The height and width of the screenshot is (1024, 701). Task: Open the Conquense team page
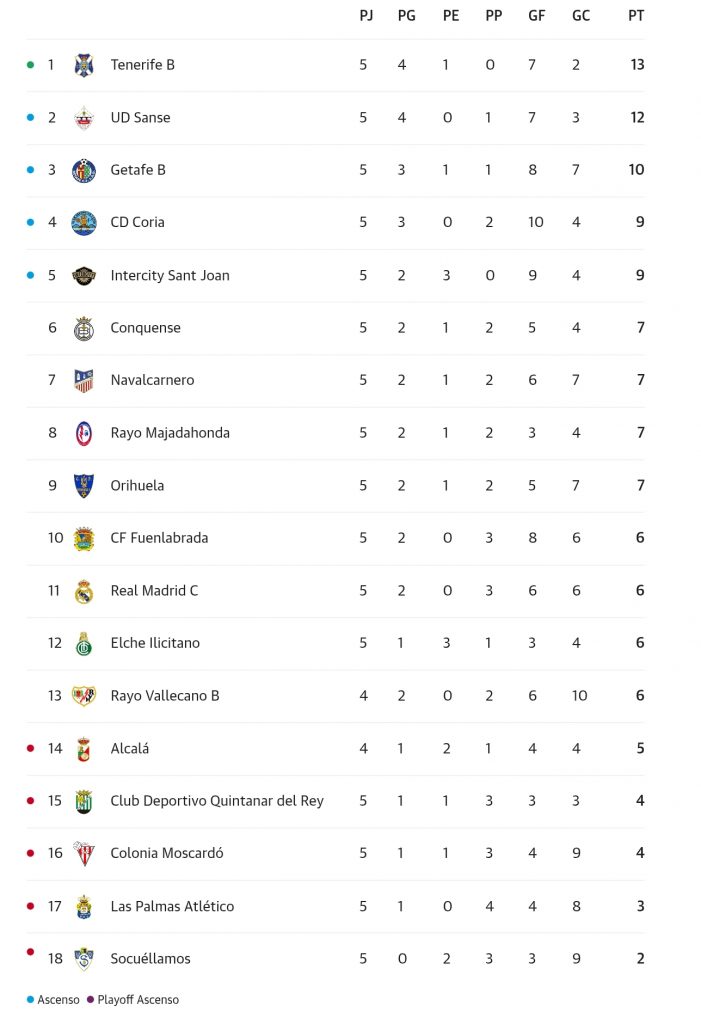coord(145,328)
